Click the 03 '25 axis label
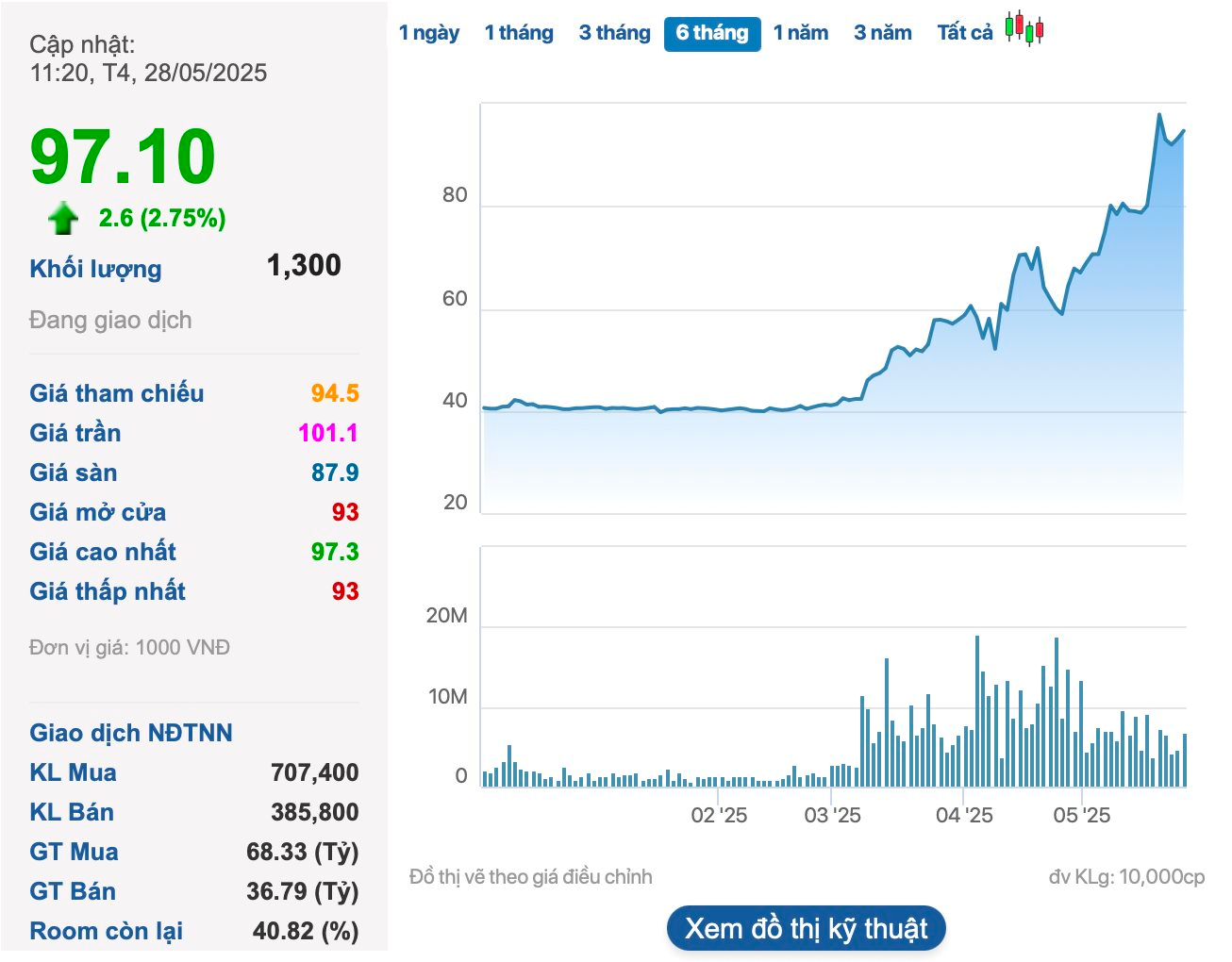 click(832, 815)
